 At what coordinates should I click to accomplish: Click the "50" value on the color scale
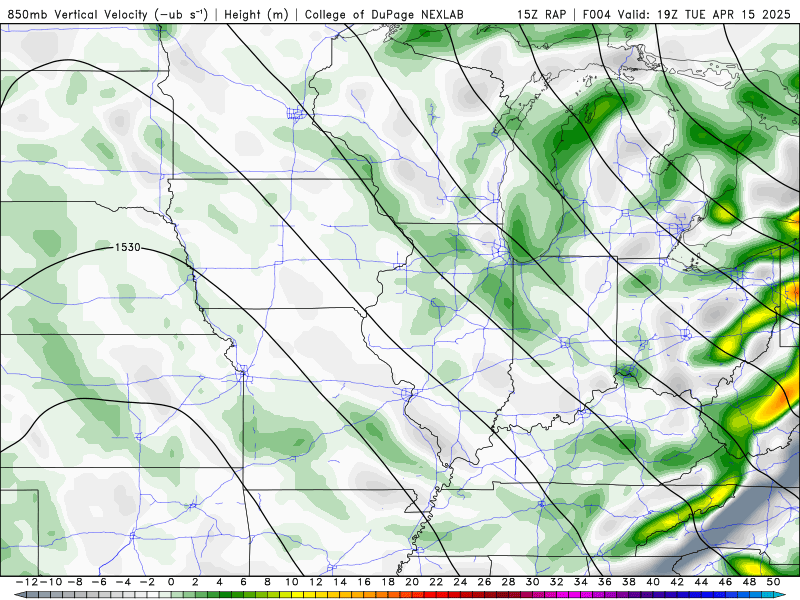(x=773, y=582)
